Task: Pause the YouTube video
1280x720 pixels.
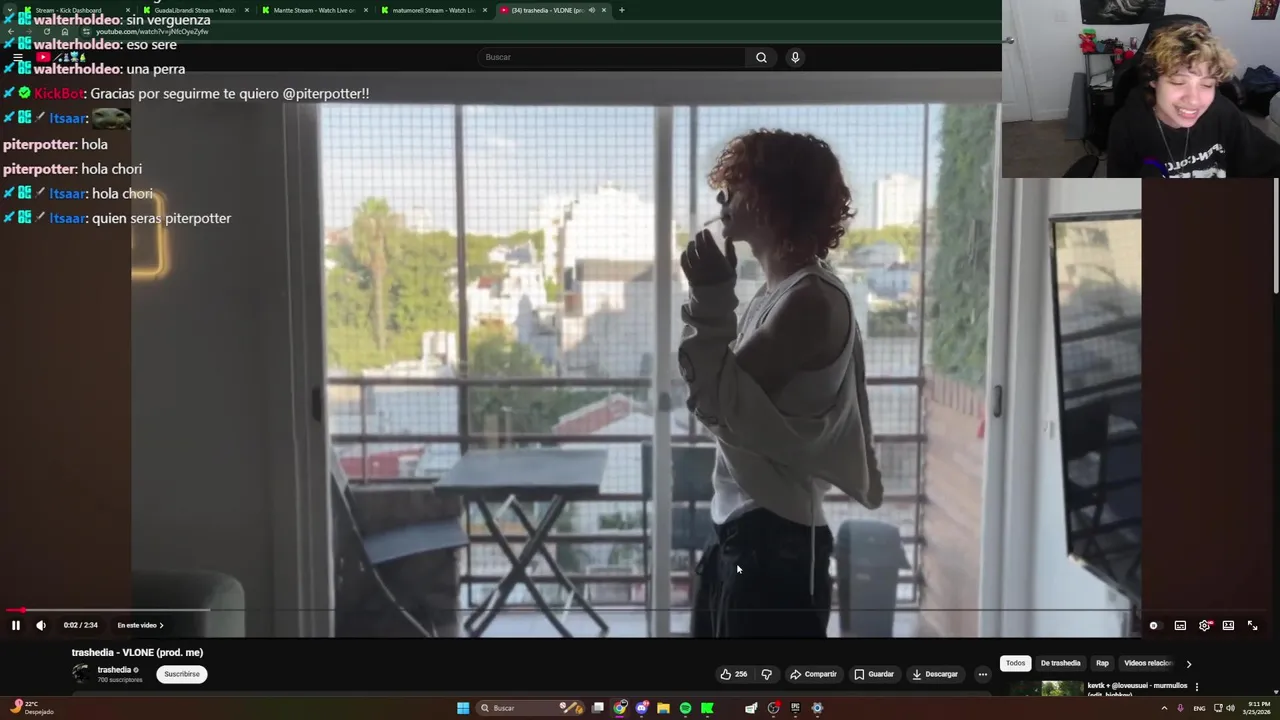Action: coord(16,625)
